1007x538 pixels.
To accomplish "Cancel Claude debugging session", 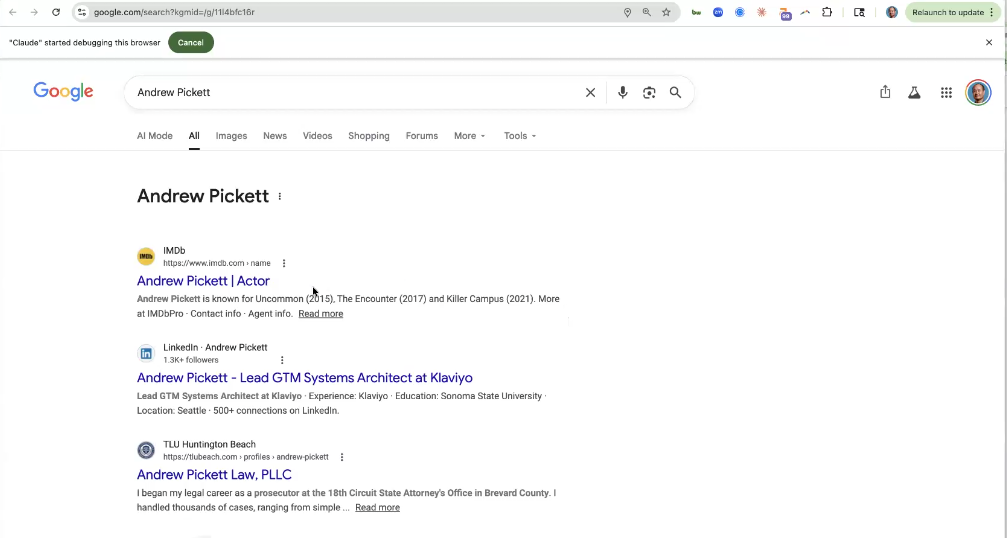I will point(191,42).
